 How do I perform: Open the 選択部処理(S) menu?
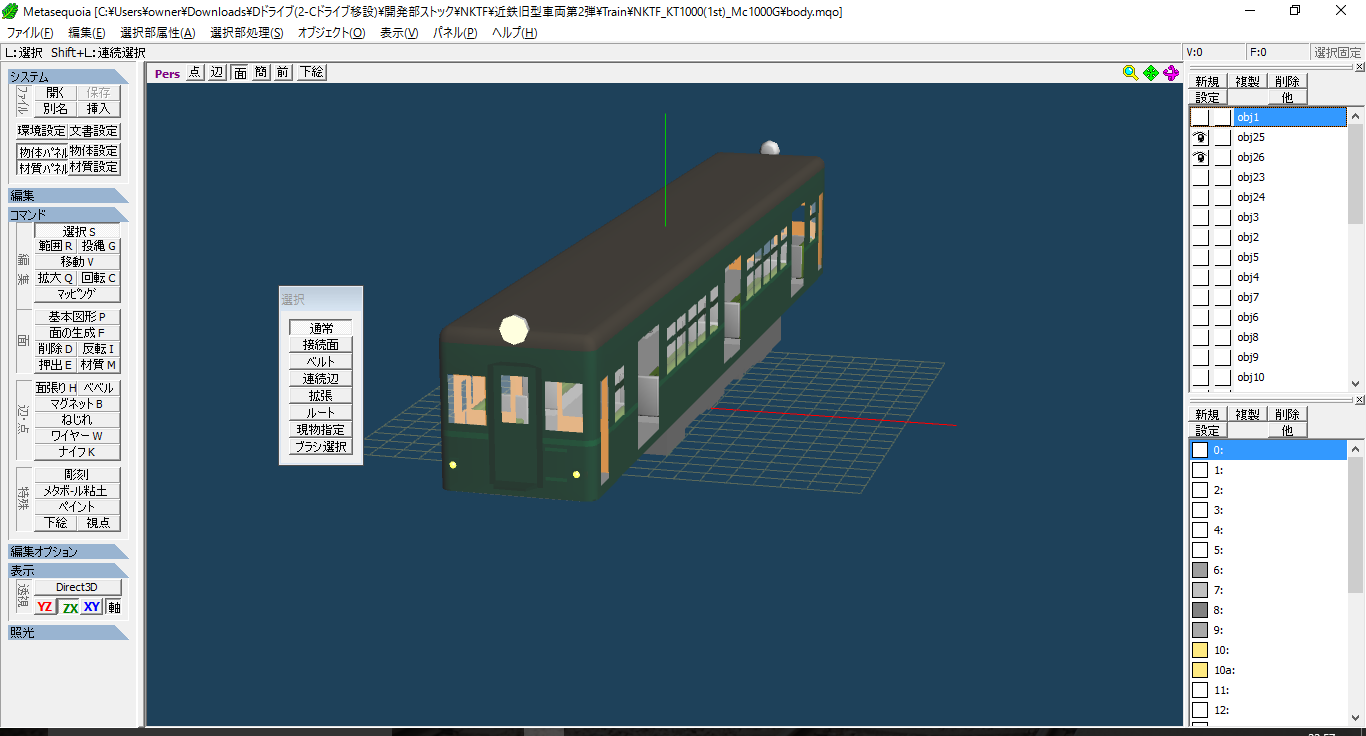247,33
